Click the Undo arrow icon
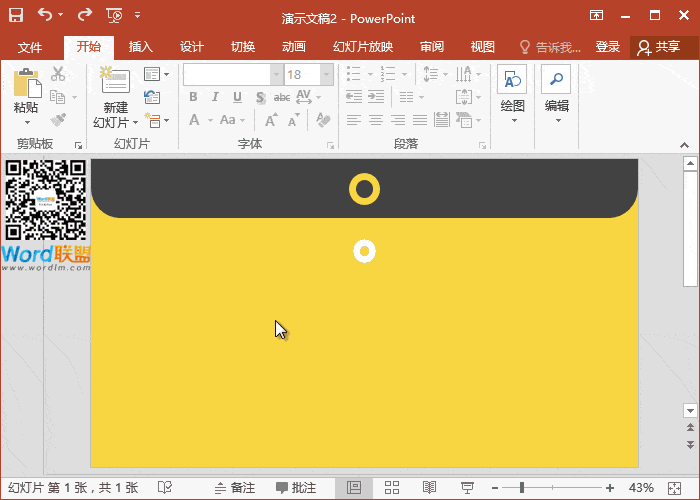This screenshot has height=500, width=700. click(46, 15)
